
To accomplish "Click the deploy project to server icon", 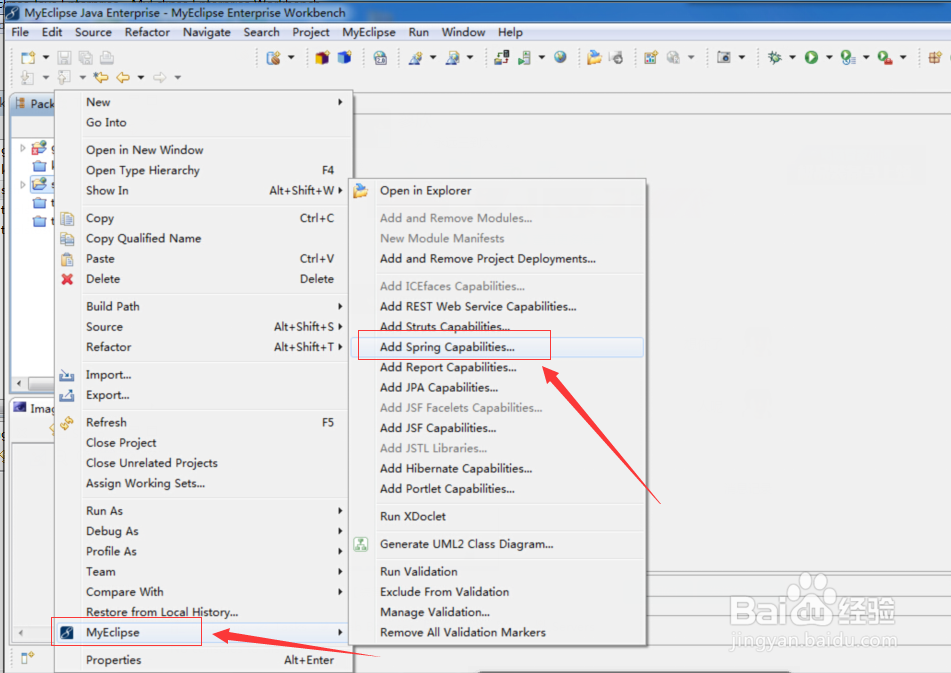I will coord(502,58).
